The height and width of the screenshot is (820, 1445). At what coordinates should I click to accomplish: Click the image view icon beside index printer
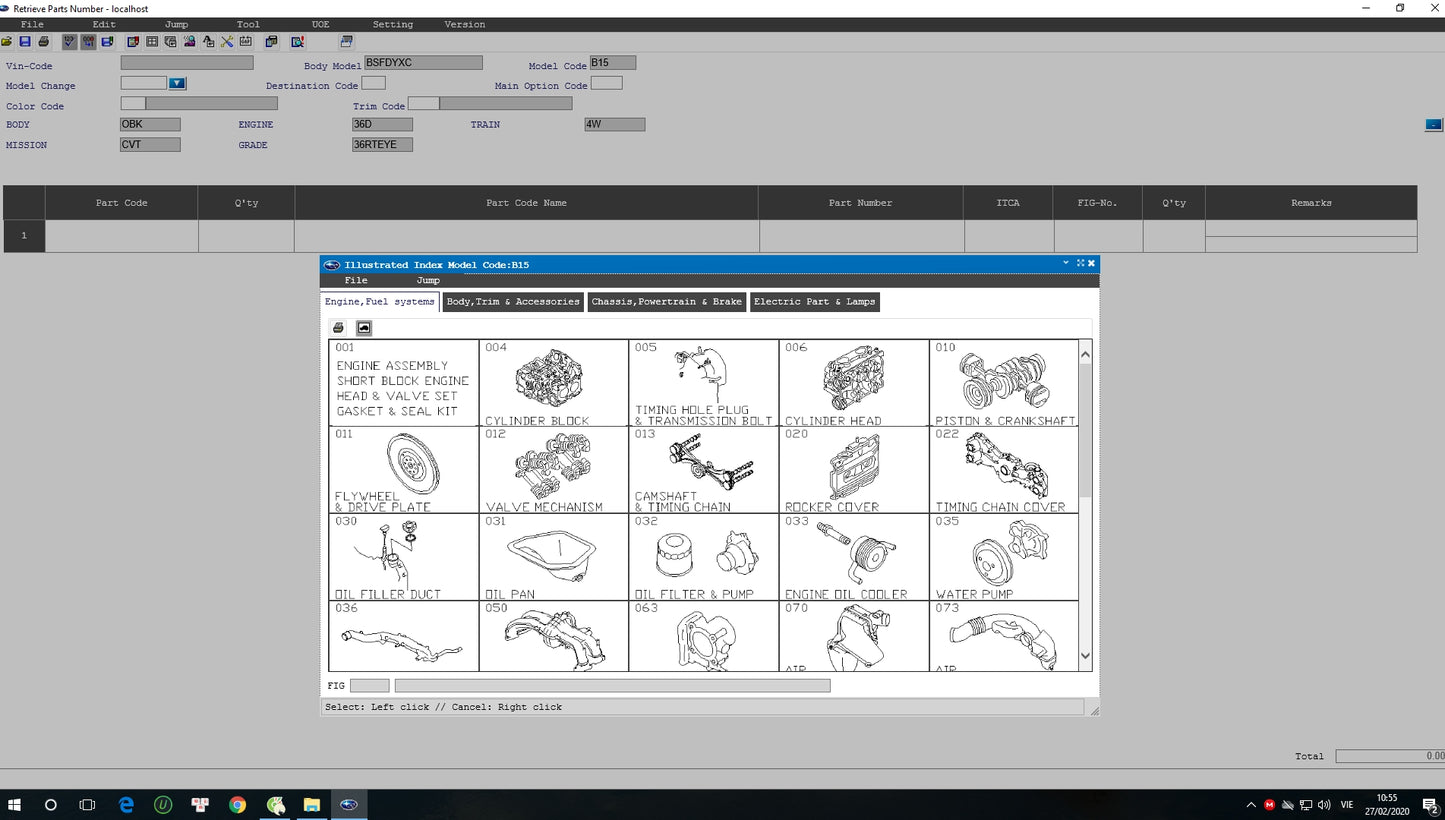[x=364, y=328]
